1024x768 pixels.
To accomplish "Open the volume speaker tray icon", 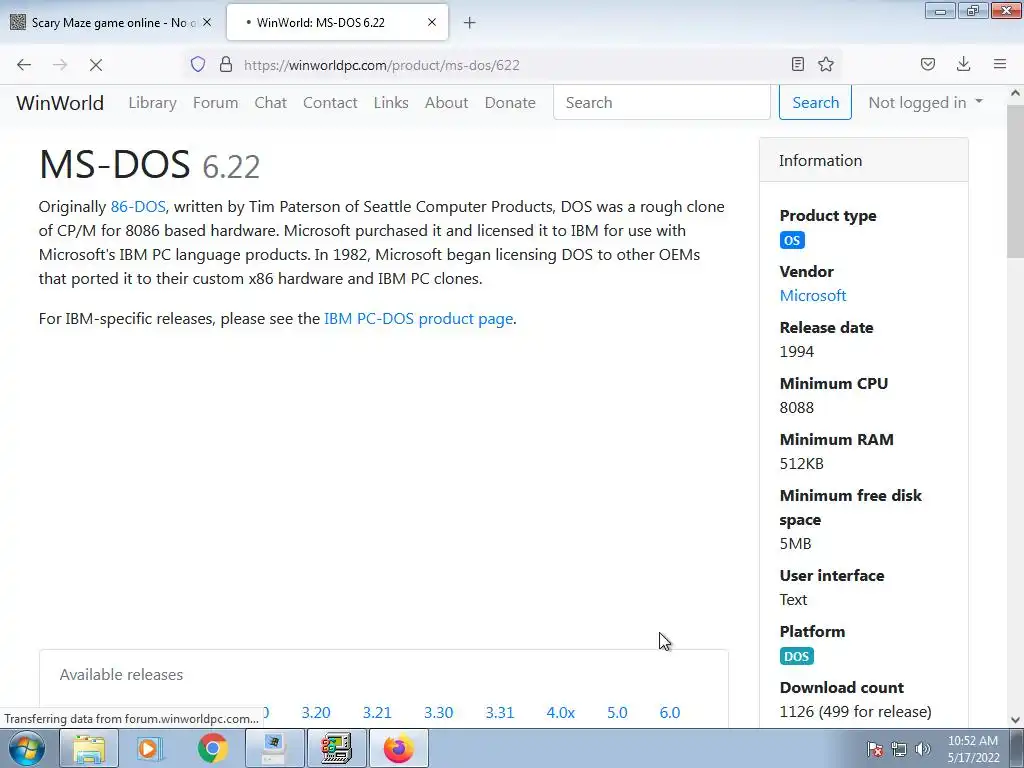I will coord(923,749).
